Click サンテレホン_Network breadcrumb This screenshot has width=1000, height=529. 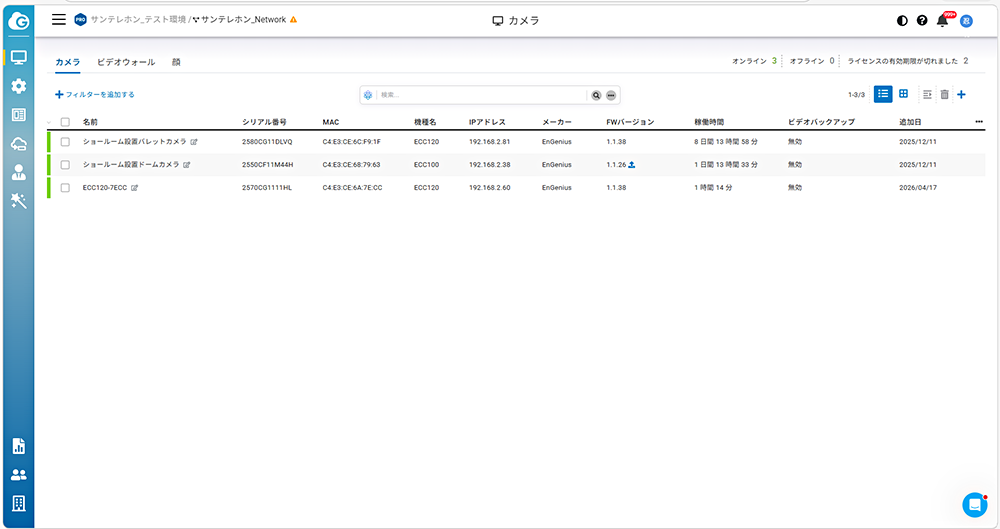click(243, 20)
